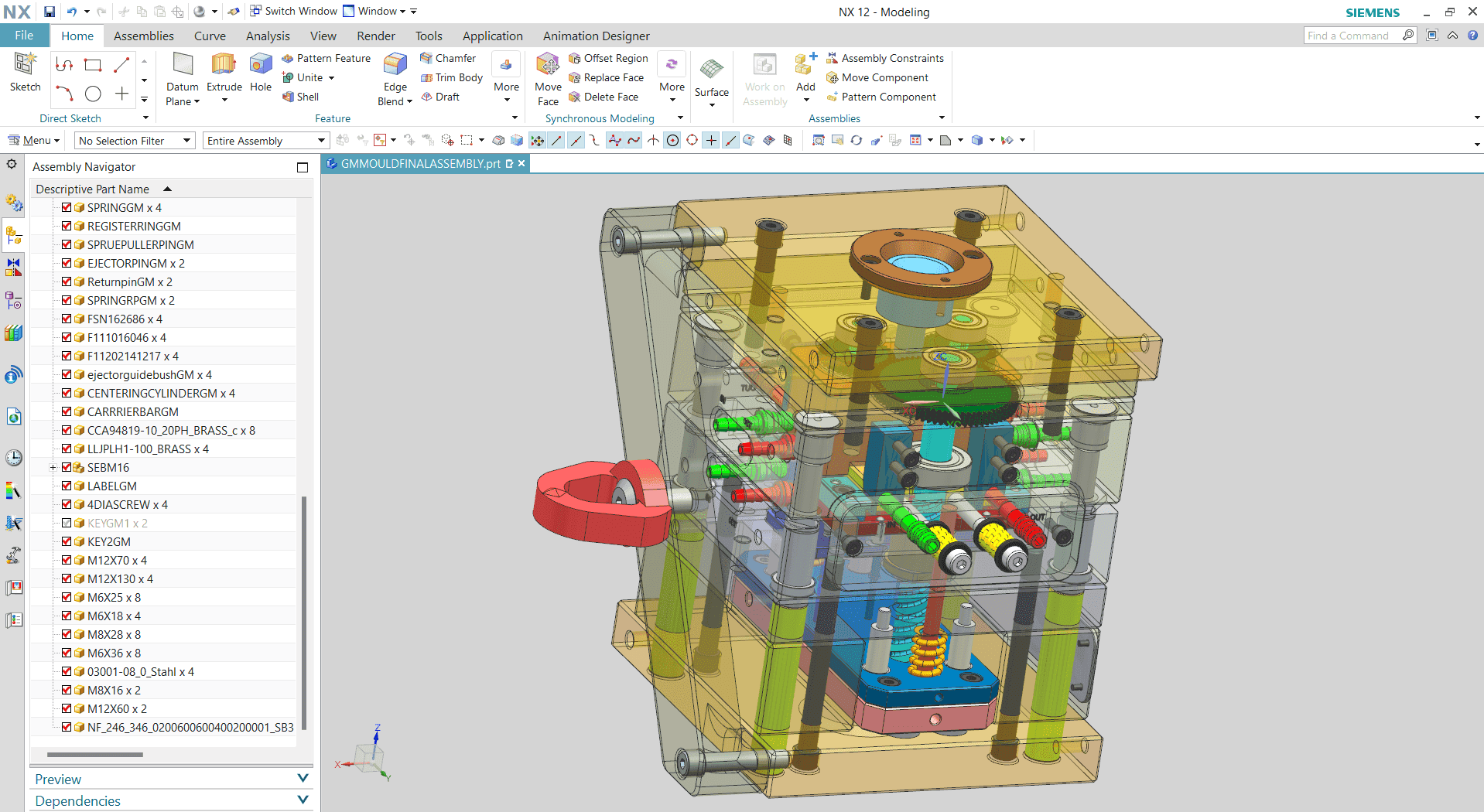Click the Chamfer tool
The width and height of the screenshot is (1484, 812).
tap(448, 58)
